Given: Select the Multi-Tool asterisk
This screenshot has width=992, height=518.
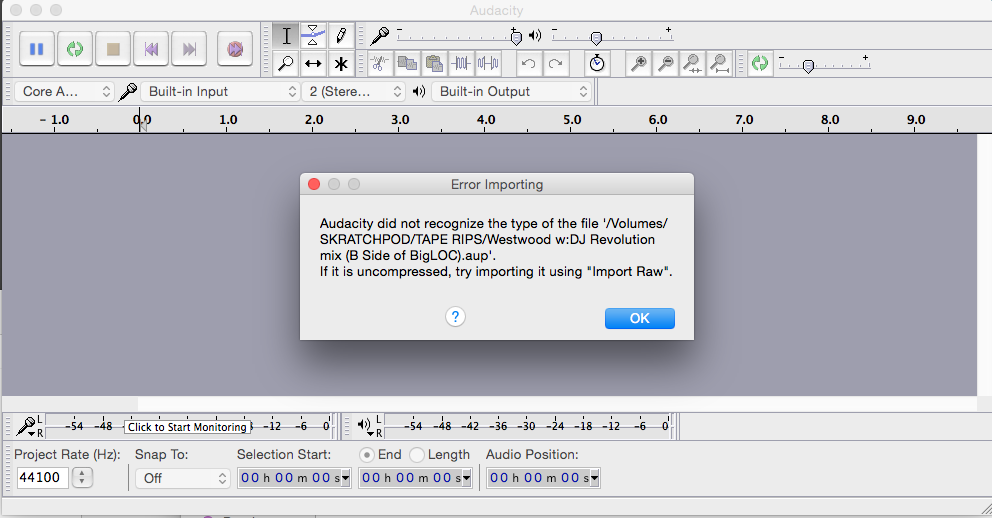Looking at the screenshot, I should point(341,63).
